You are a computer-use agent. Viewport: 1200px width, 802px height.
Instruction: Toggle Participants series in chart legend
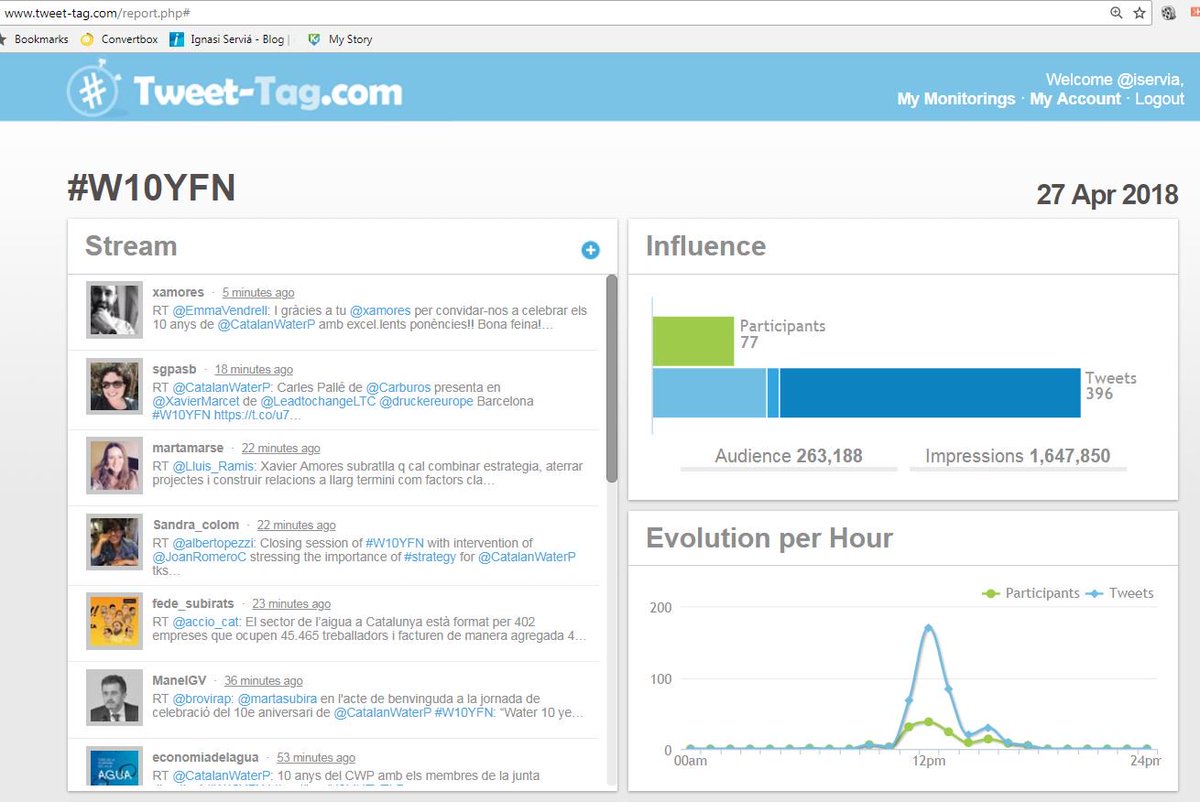click(x=1031, y=593)
